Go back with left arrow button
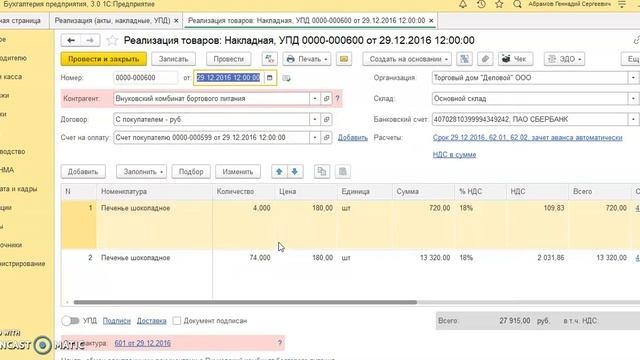 71,40
